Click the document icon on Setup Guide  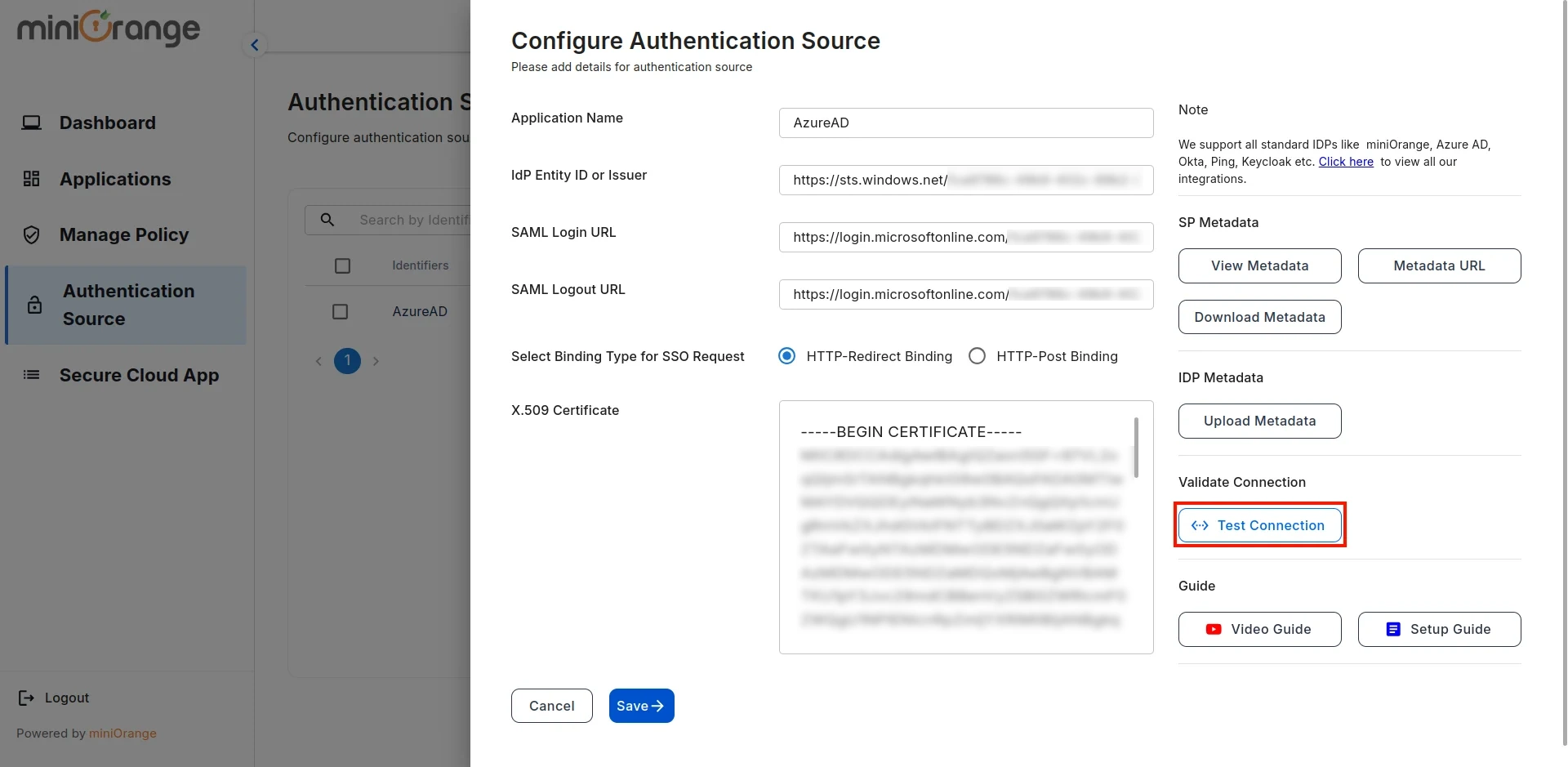coord(1392,629)
